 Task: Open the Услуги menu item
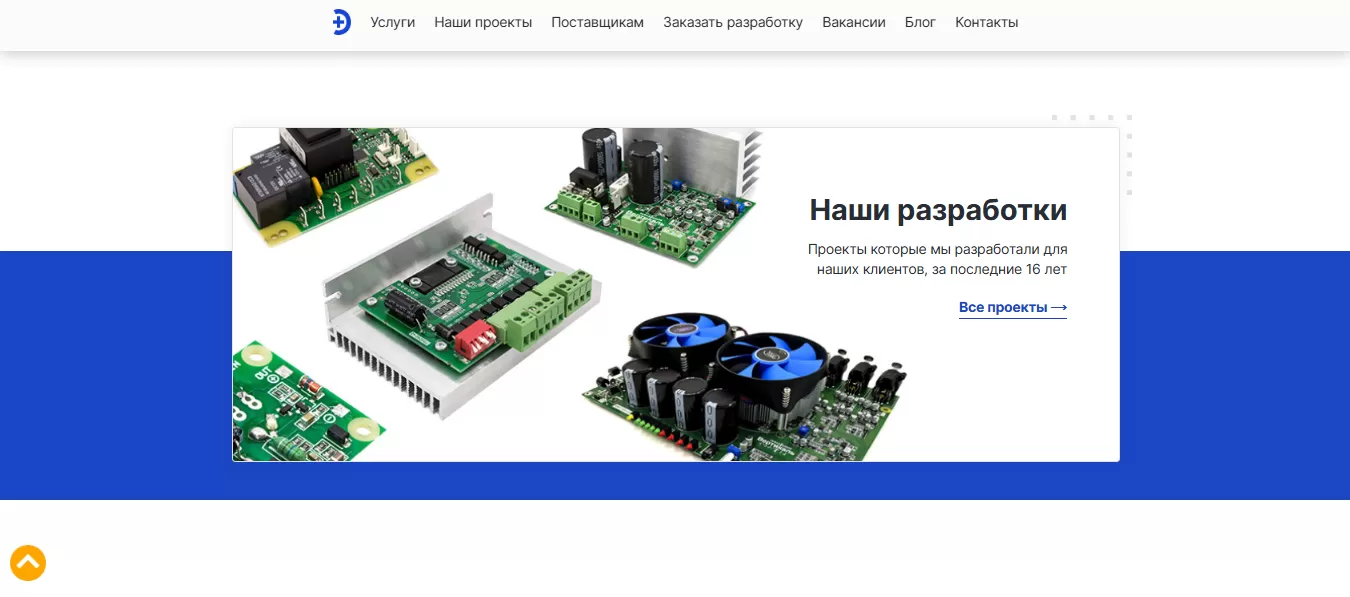(x=393, y=22)
